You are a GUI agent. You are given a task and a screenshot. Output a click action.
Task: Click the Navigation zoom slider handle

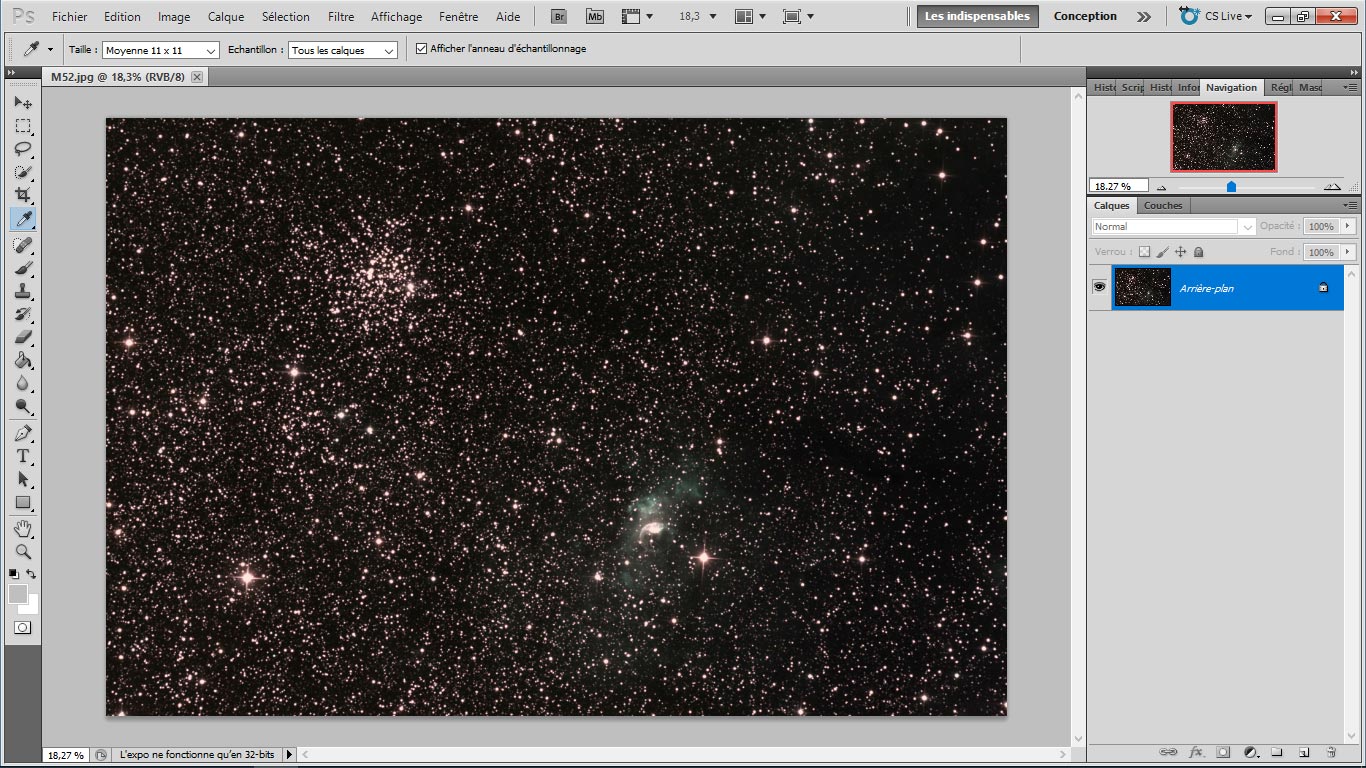point(1231,187)
